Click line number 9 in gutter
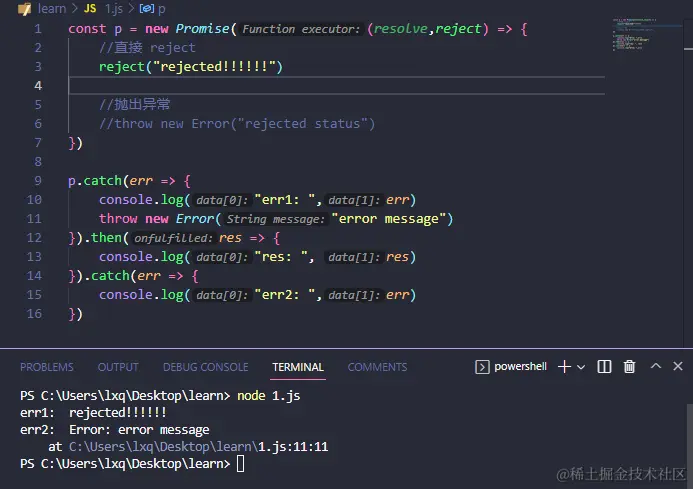The image size is (693, 489). tap(38, 180)
